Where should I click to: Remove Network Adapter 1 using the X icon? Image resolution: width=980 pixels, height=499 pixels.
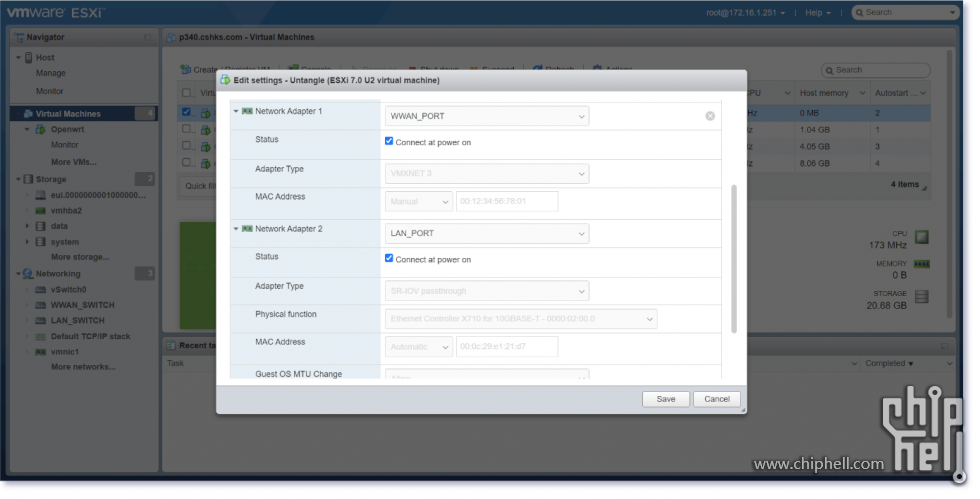710,116
